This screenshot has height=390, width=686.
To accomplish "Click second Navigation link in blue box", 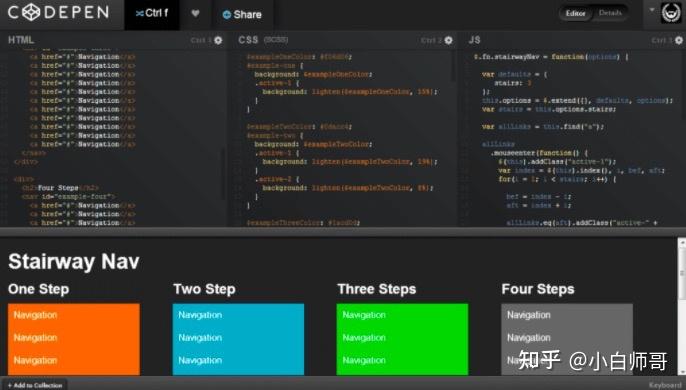I will click(200, 337).
